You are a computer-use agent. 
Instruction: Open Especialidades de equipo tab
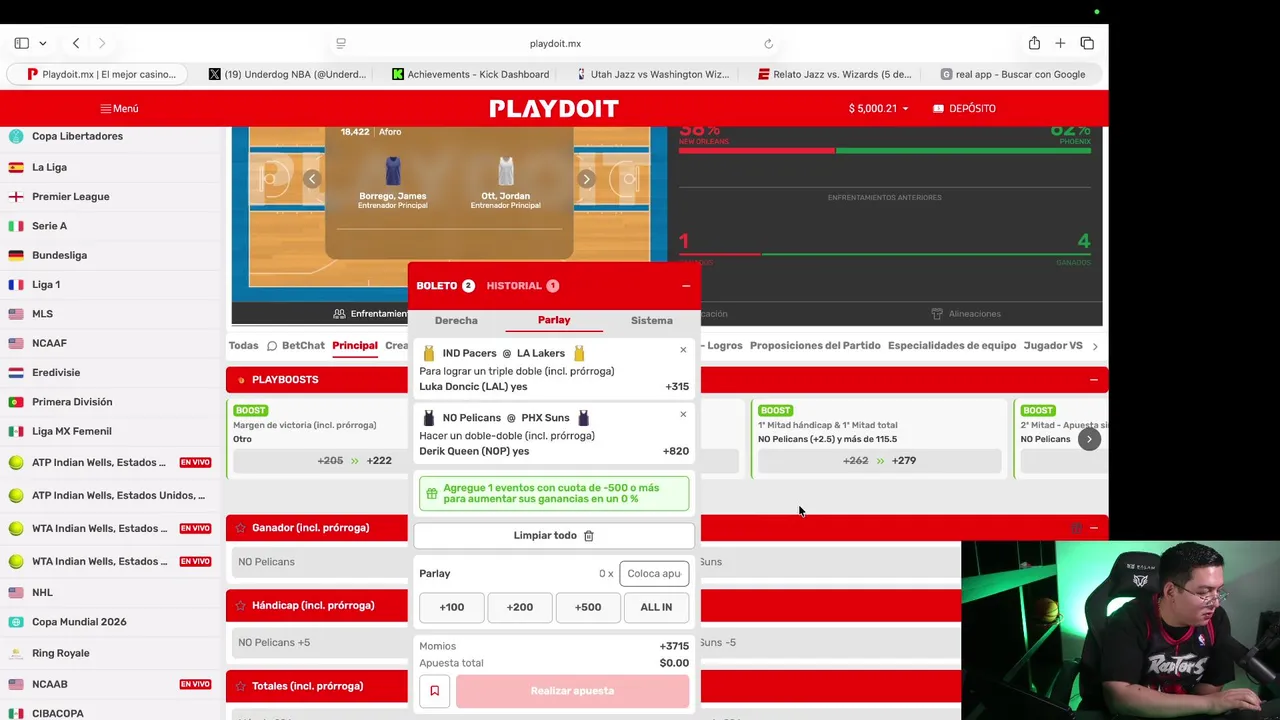952,346
